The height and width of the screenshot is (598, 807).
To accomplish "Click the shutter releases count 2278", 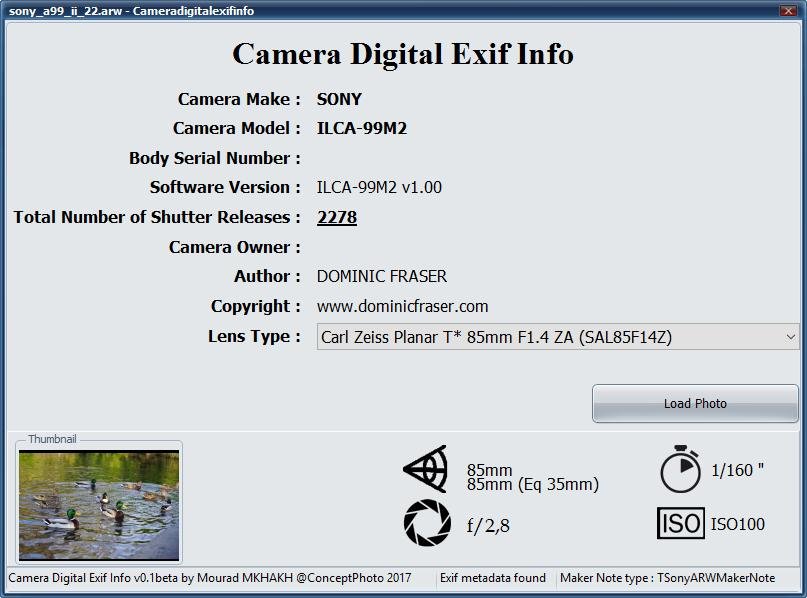I will [x=337, y=217].
